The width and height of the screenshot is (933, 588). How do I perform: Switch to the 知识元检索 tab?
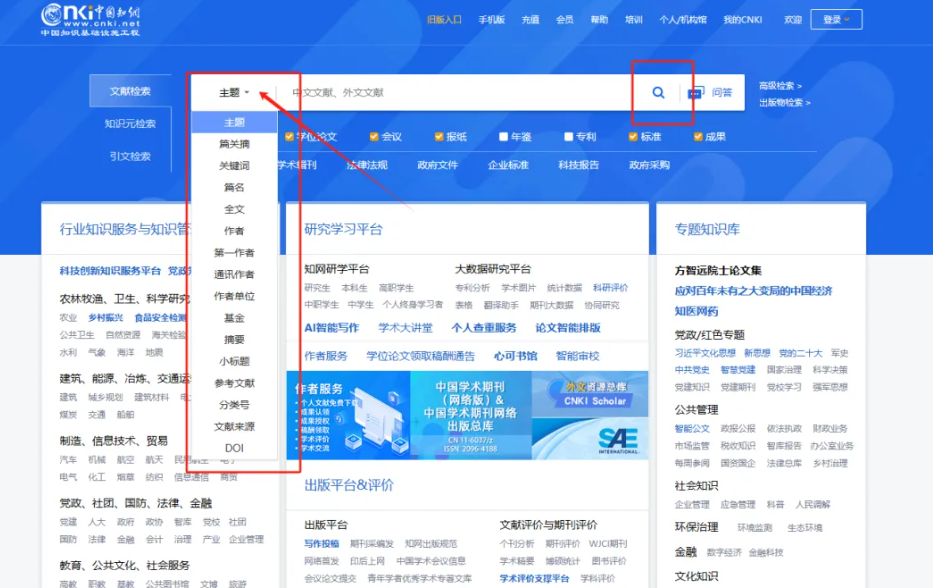130,124
